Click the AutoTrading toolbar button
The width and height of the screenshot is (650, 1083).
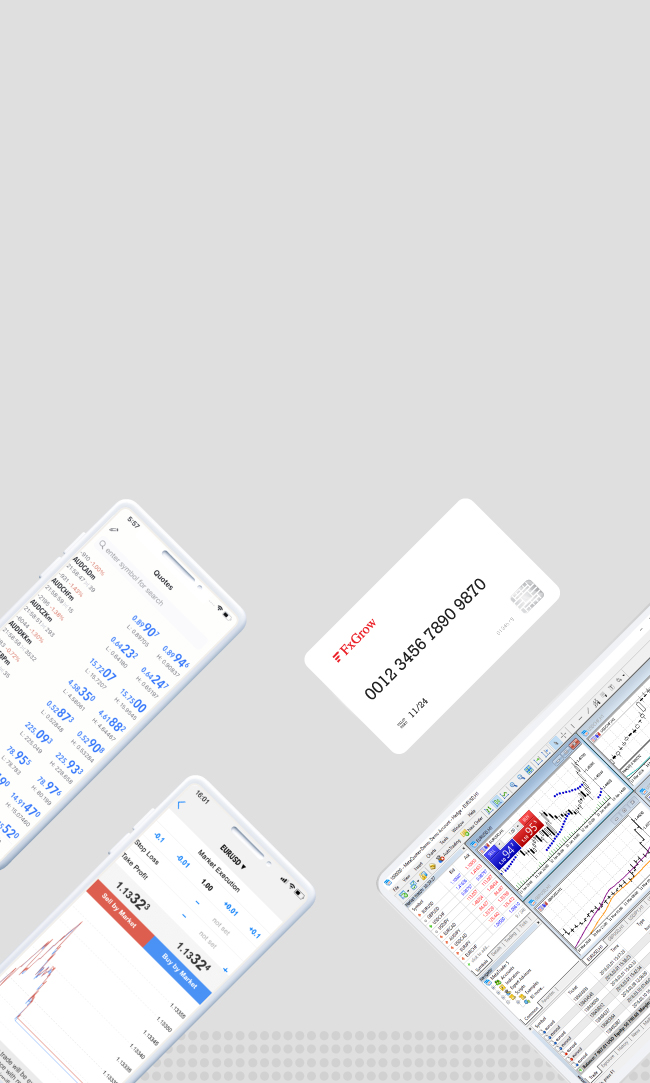[x=450, y=850]
